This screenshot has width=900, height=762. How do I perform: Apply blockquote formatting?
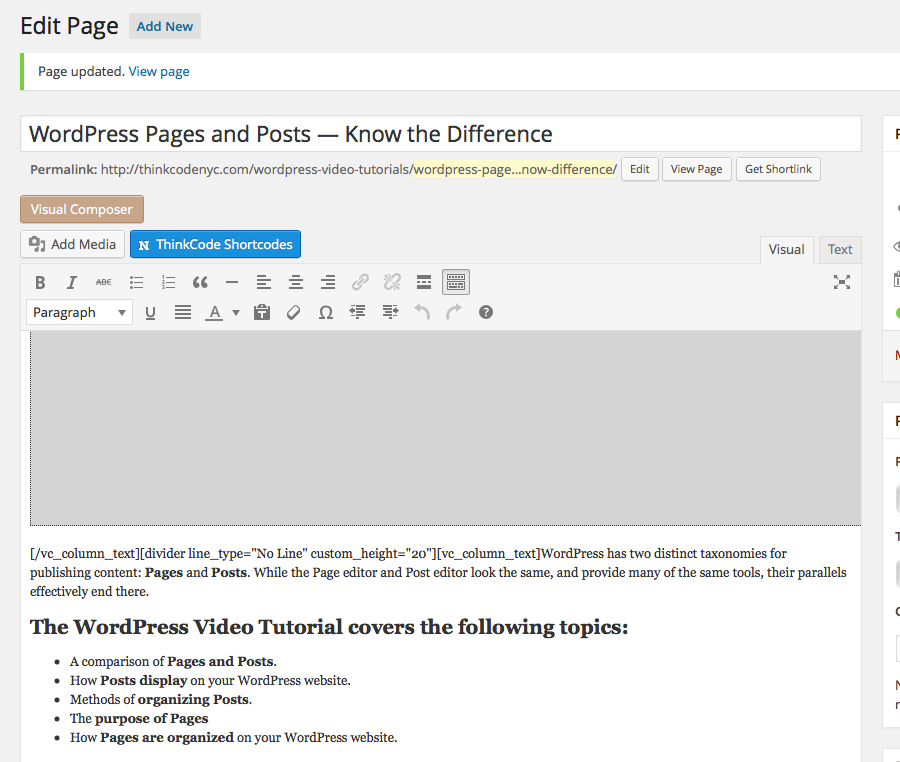[x=200, y=282]
